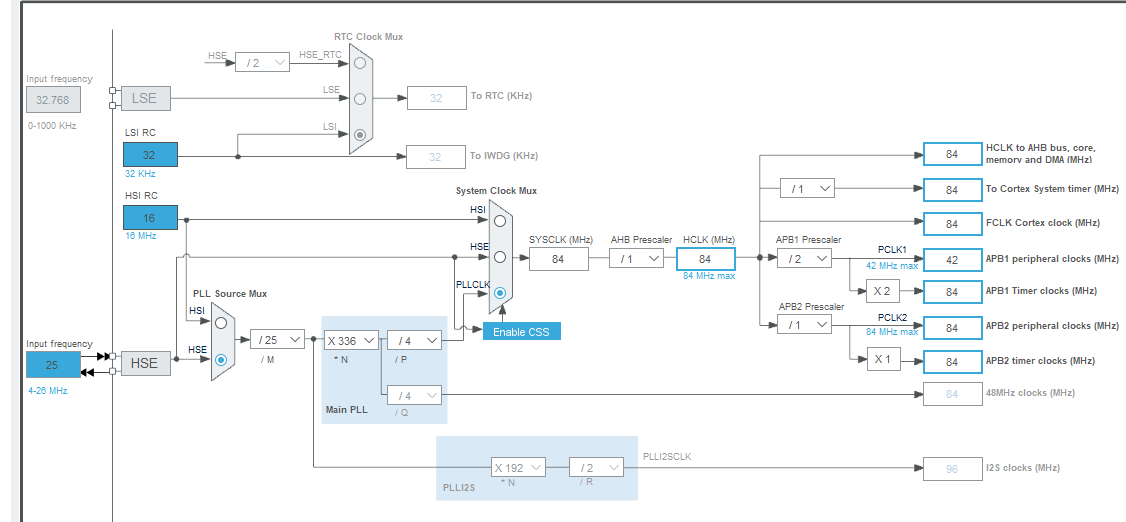Click the APB1 timer X 2 multiplier box

pos(882,292)
